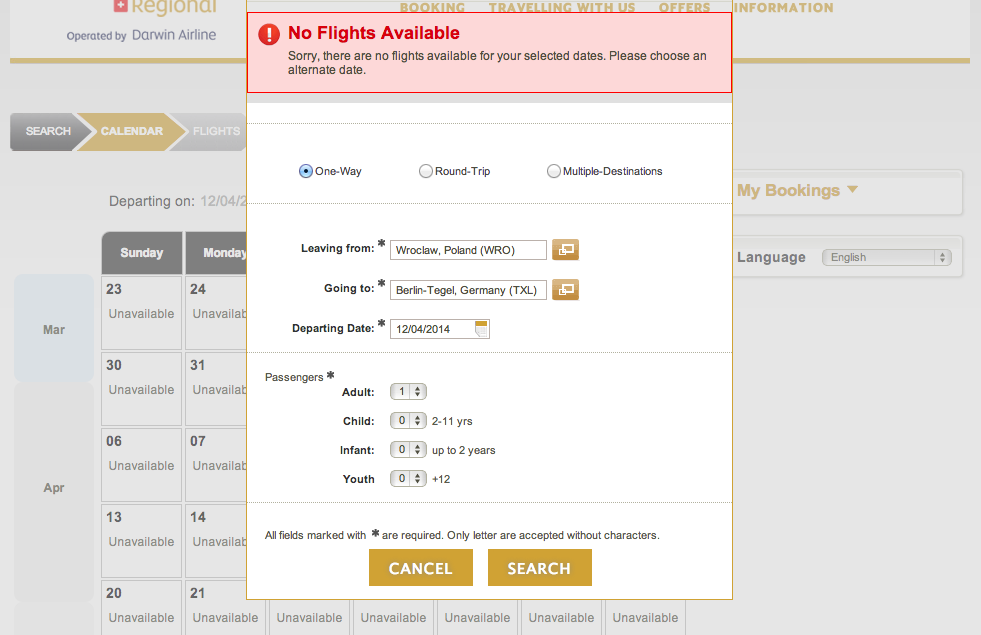Click calendar cell for date 21

click(225, 608)
